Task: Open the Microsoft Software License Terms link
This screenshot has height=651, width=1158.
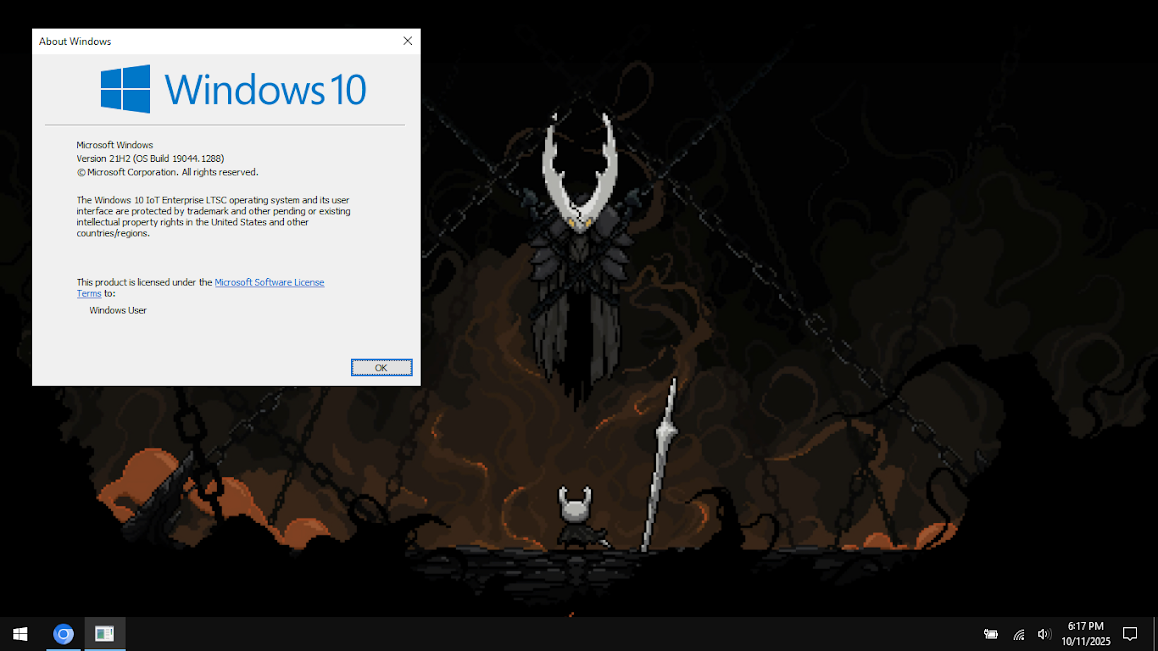Action: (x=269, y=282)
